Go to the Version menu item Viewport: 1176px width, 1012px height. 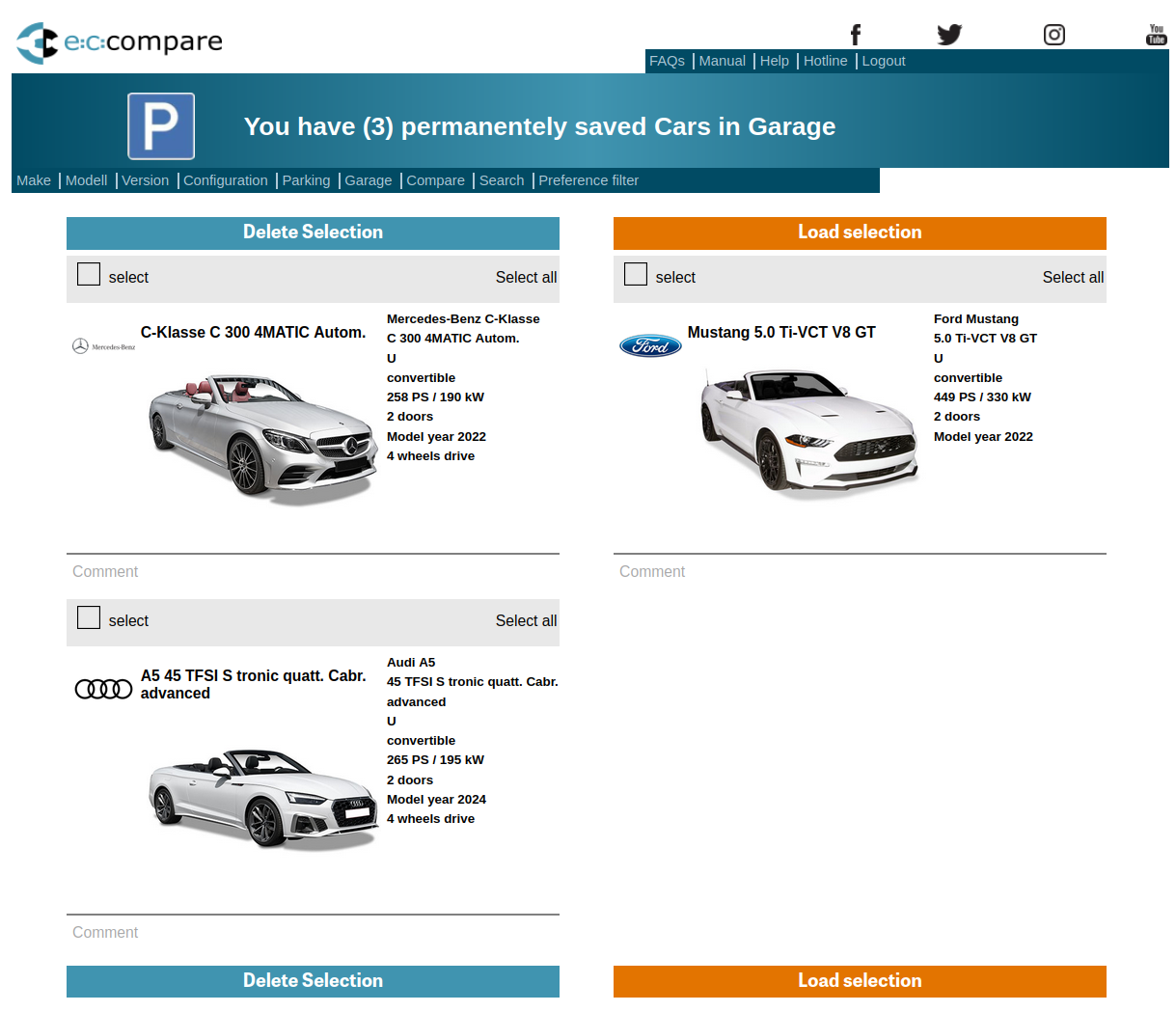145,180
